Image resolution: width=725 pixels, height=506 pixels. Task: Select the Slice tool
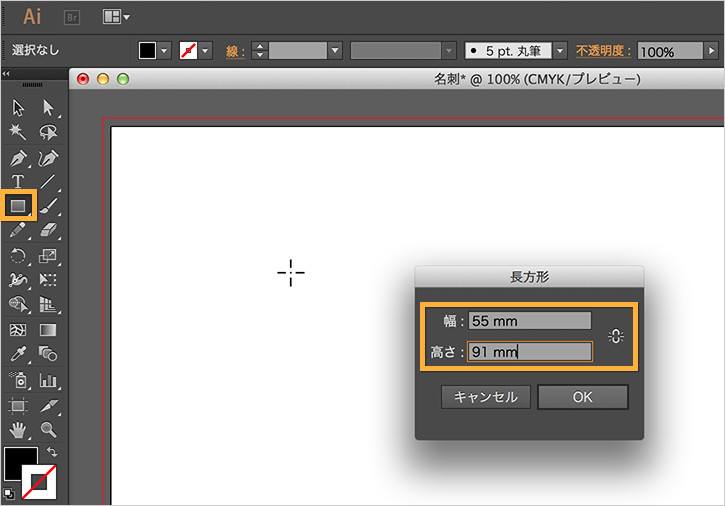tap(48, 406)
